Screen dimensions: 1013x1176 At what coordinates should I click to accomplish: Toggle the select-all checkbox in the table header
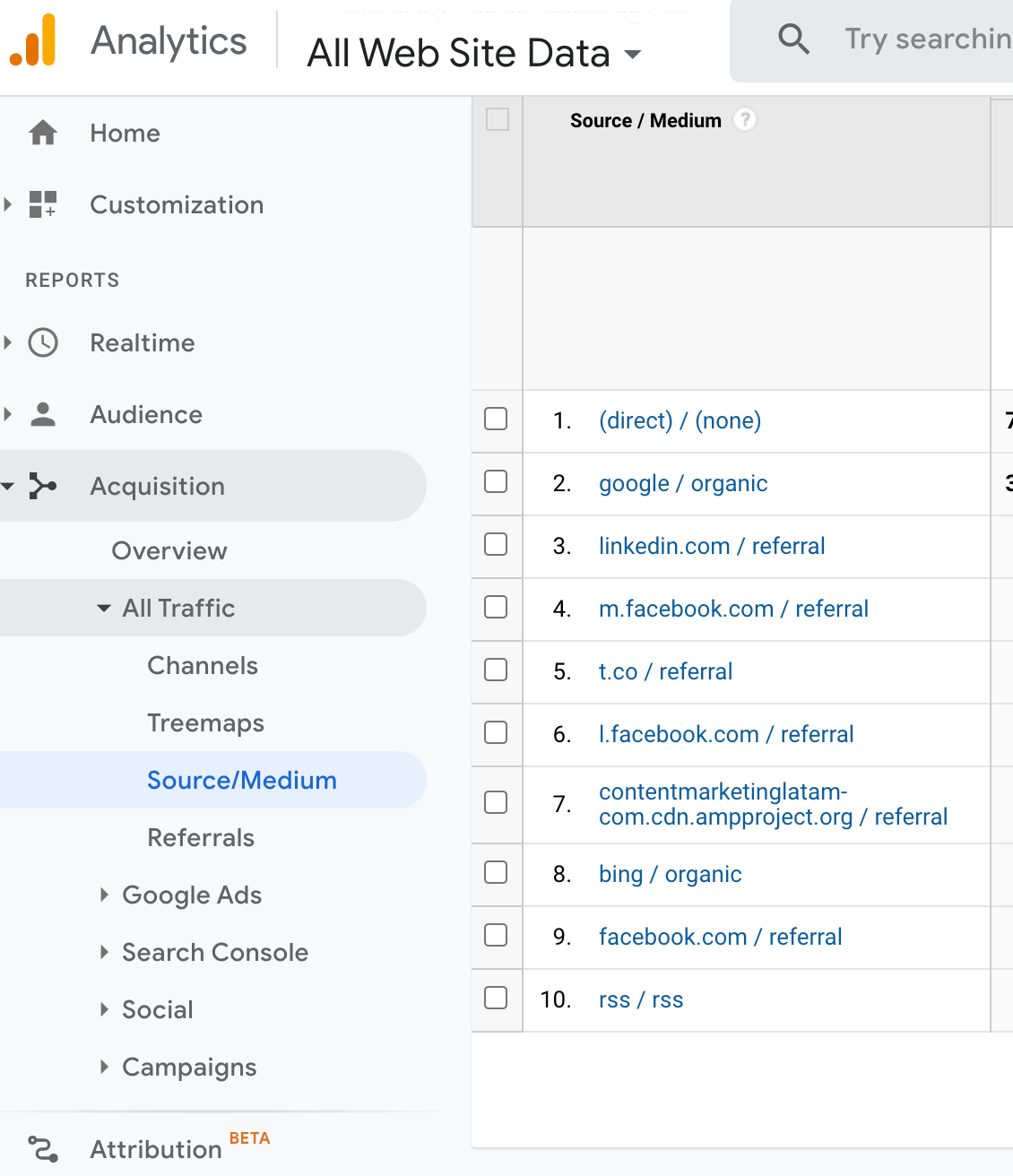tap(497, 118)
